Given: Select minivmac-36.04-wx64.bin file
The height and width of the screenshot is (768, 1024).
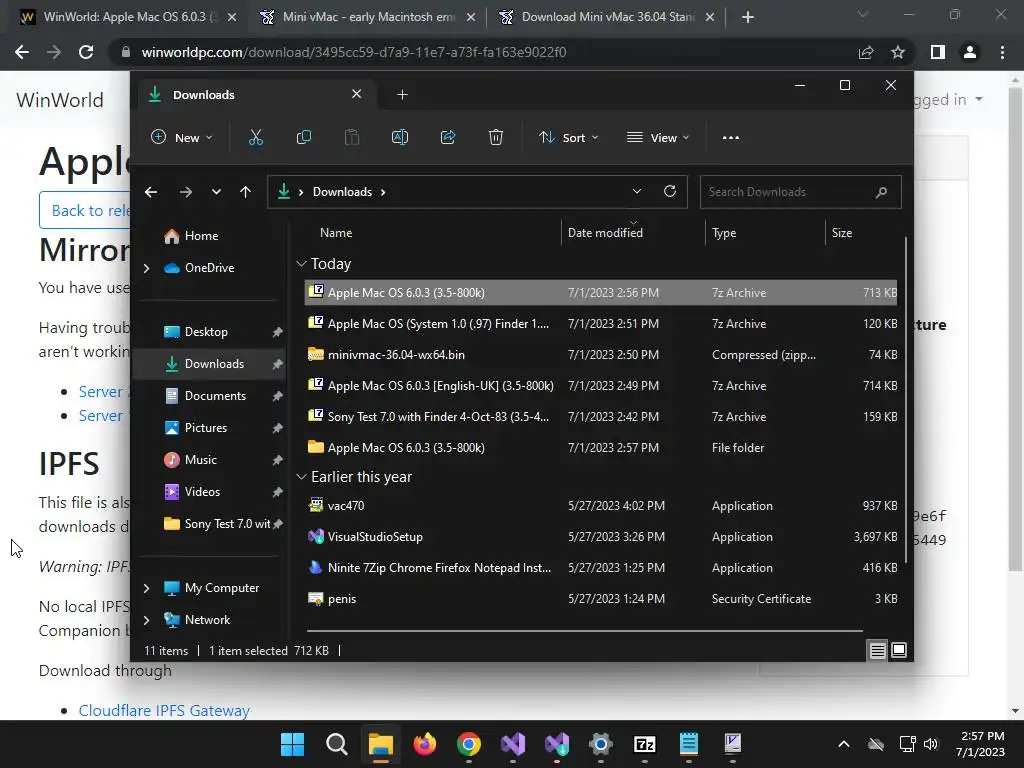Looking at the screenshot, I should (601, 355).
